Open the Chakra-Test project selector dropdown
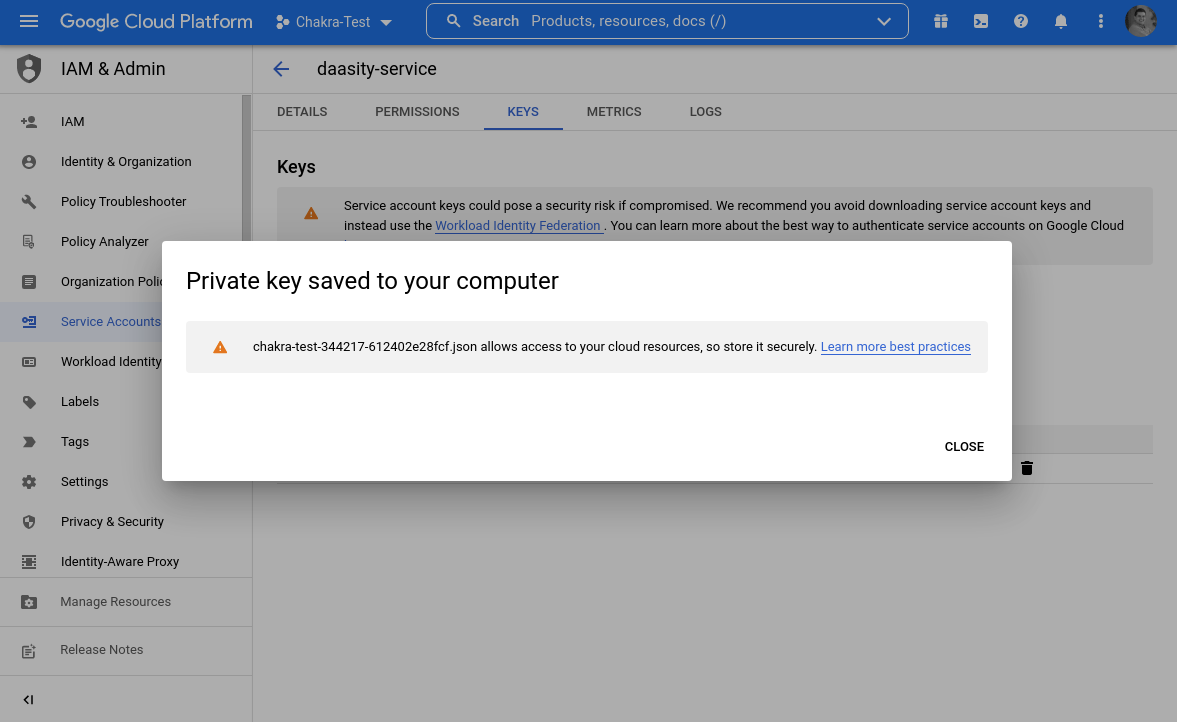This screenshot has height=722, width=1177. [334, 22]
